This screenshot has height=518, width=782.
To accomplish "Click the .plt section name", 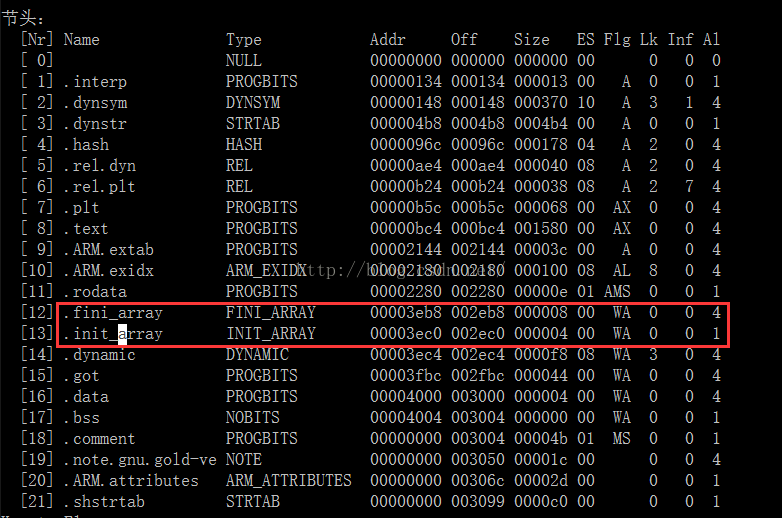I will click(82, 207).
